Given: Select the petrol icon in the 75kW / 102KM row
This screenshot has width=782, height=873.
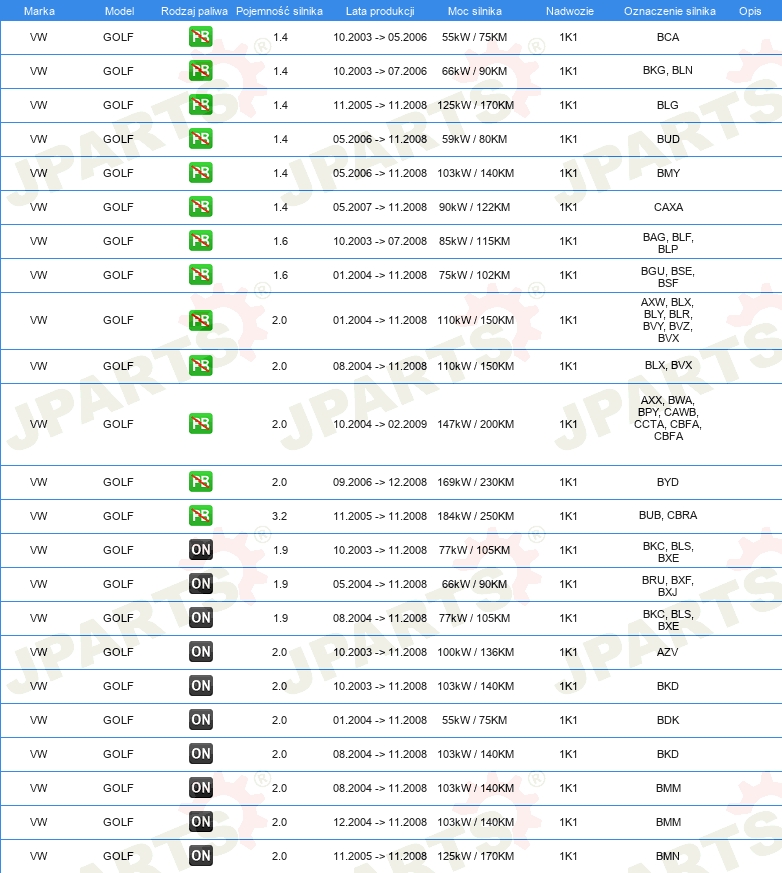Looking at the screenshot, I should click(200, 274).
